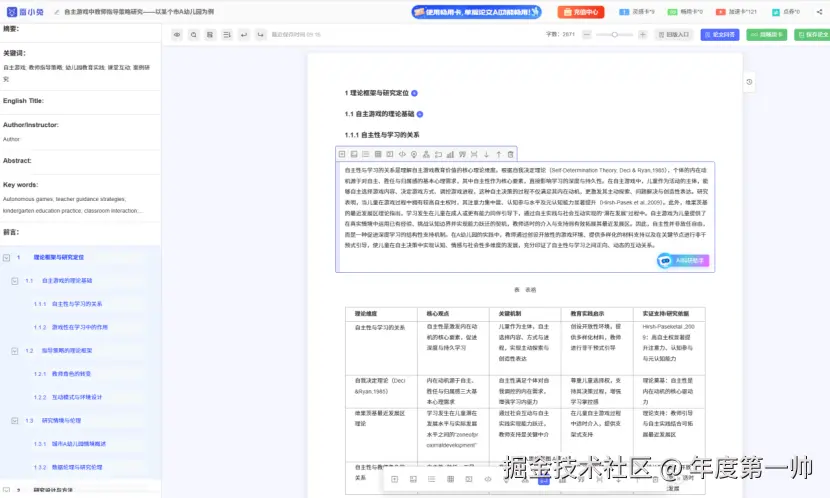Click the zoom-in plus button
This screenshot has width=830, height=498.
point(643,34)
